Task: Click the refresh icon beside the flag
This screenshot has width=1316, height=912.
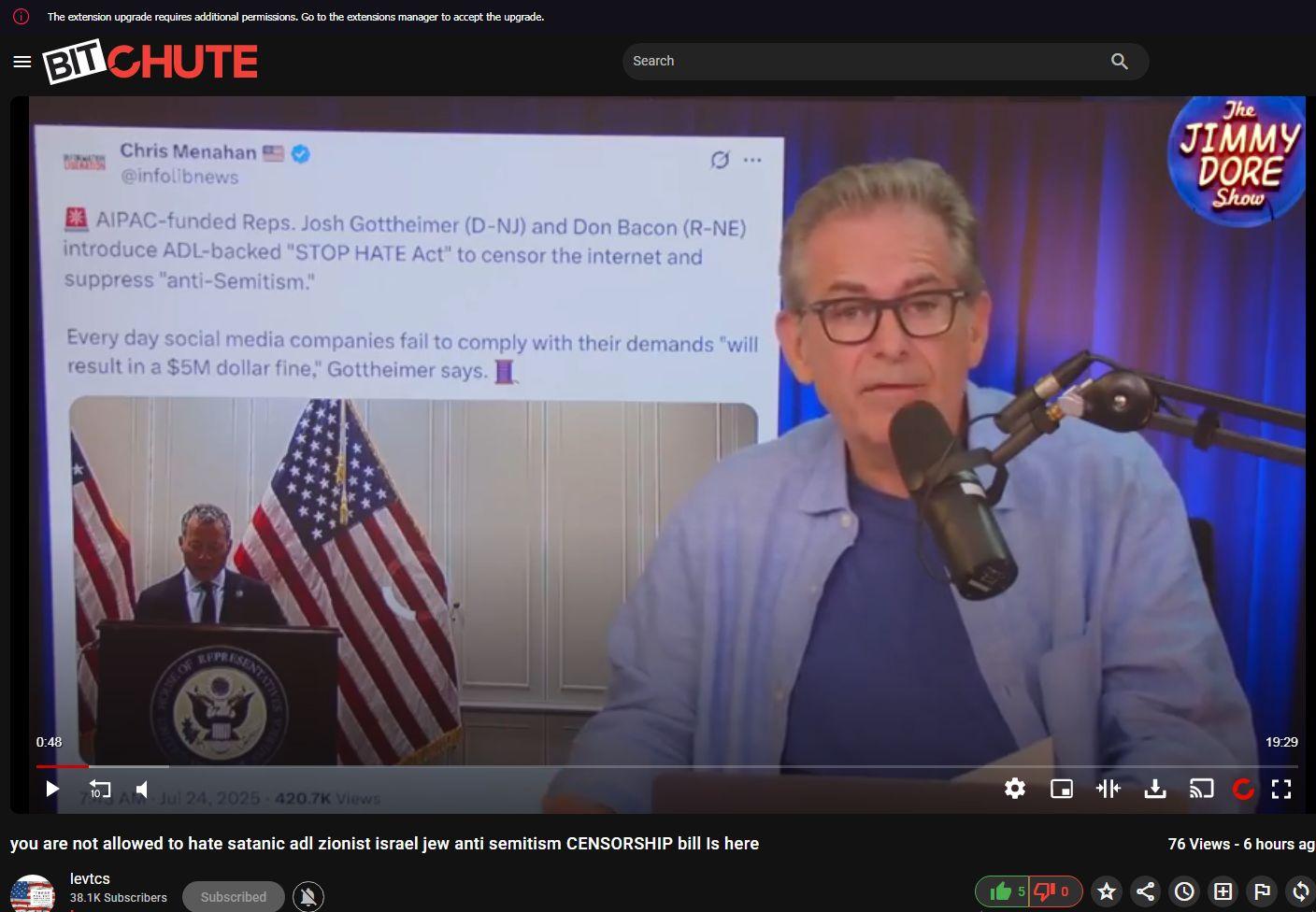Action: (1301, 891)
